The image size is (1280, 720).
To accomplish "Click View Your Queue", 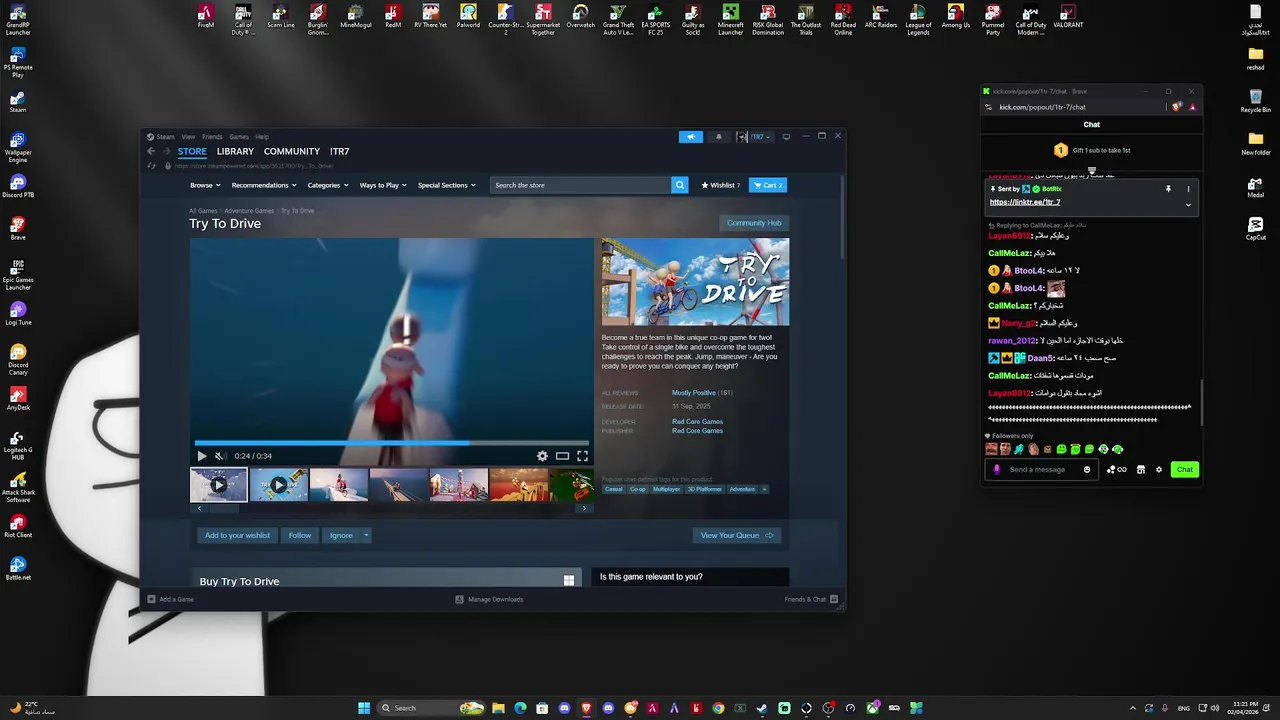I will click(x=736, y=535).
